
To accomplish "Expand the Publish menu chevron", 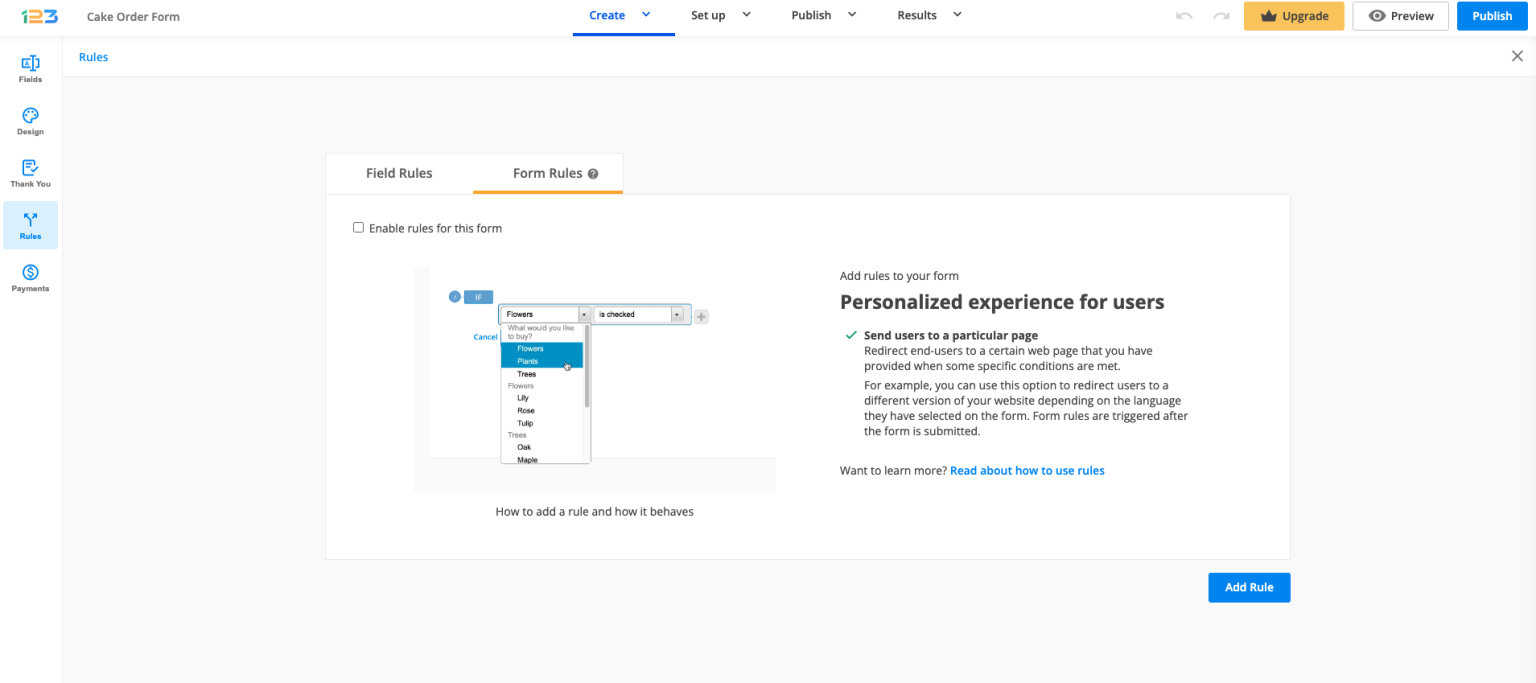I will 852,14.
